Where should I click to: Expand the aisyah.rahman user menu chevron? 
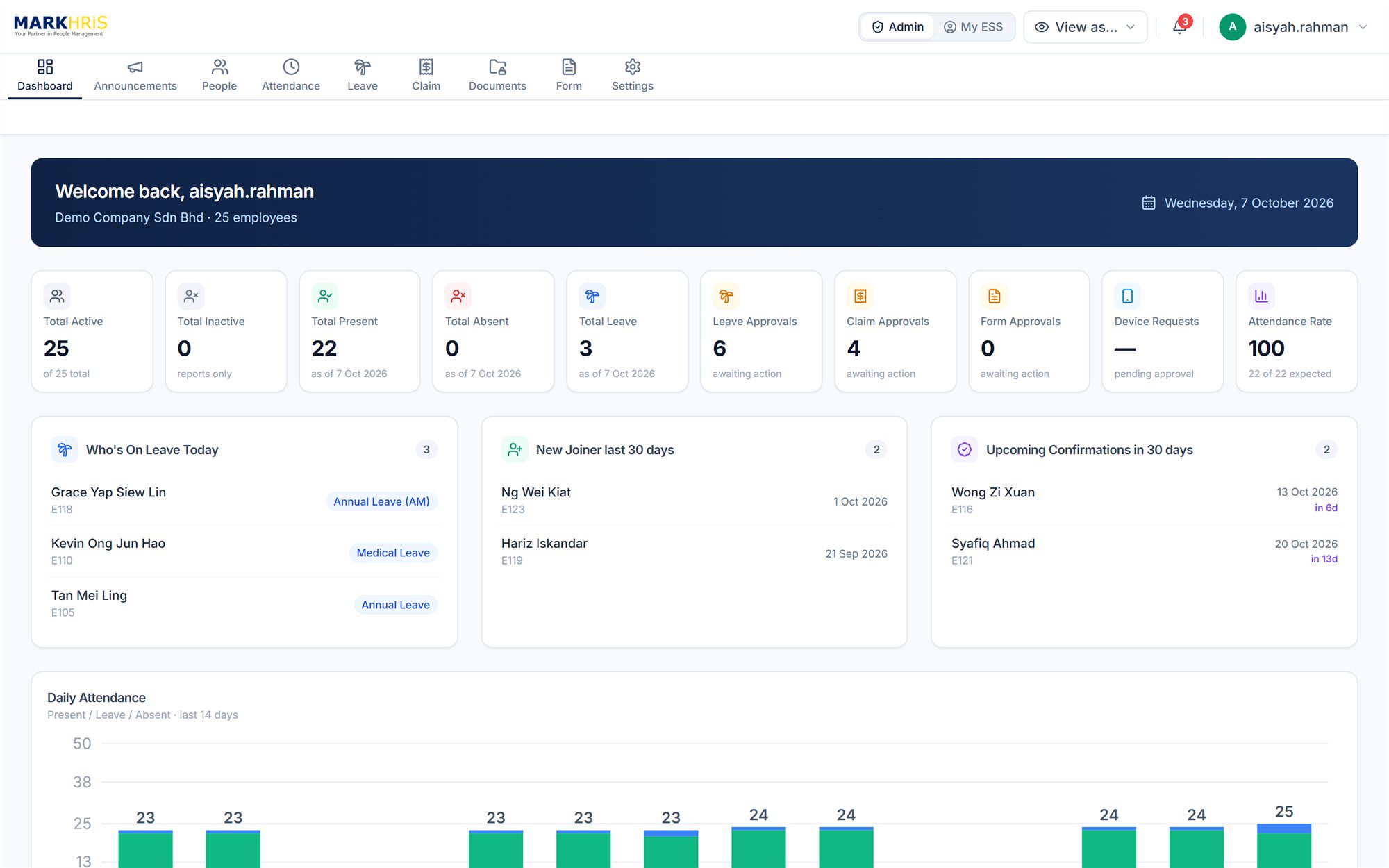(1363, 27)
